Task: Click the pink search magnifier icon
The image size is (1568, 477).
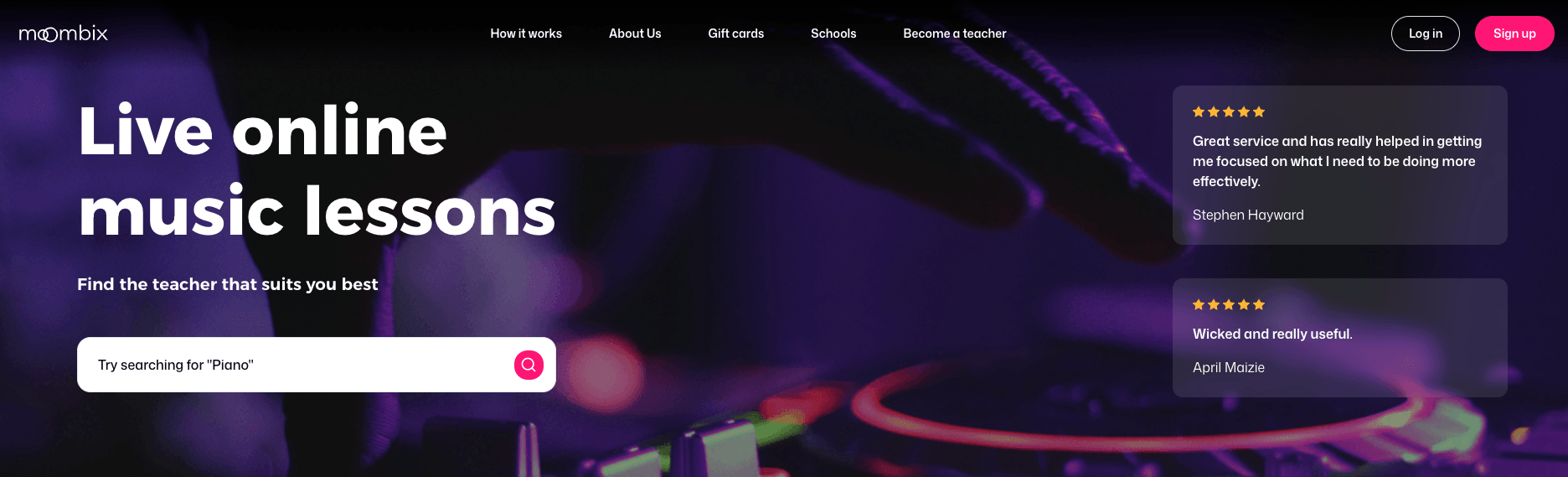Action: pos(529,365)
